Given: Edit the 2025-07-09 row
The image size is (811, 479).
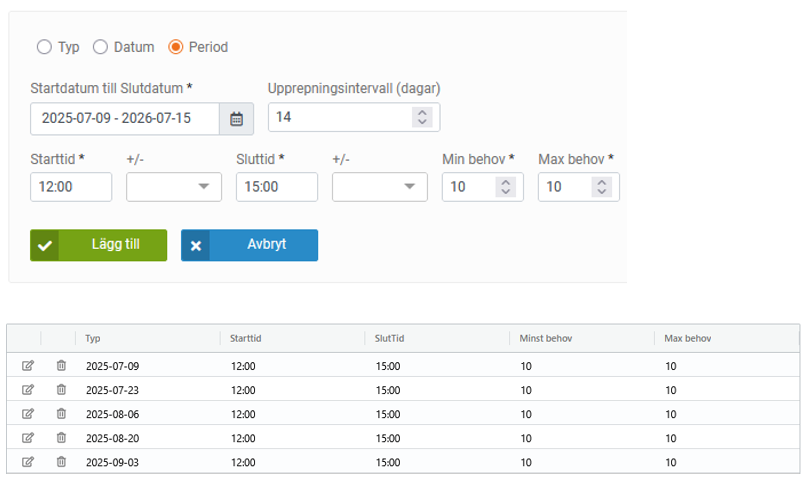Looking at the screenshot, I should [x=28, y=366].
